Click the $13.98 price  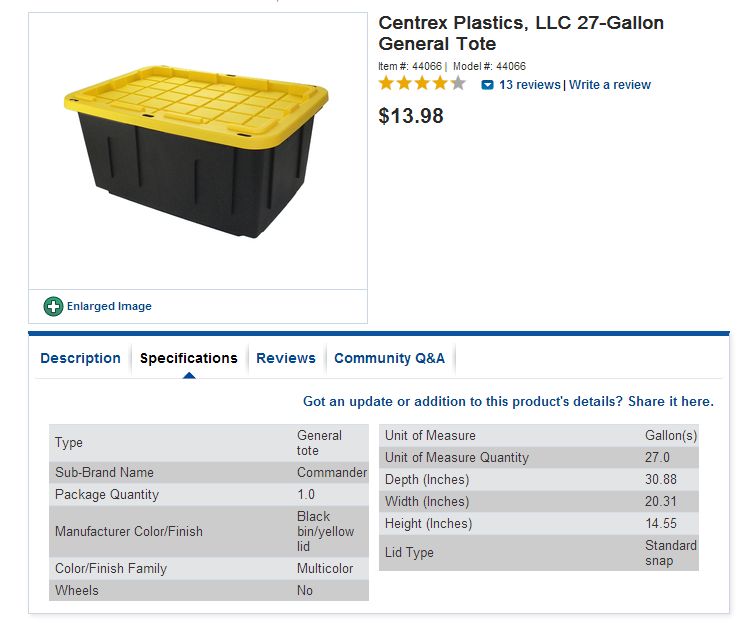[411, 116]
